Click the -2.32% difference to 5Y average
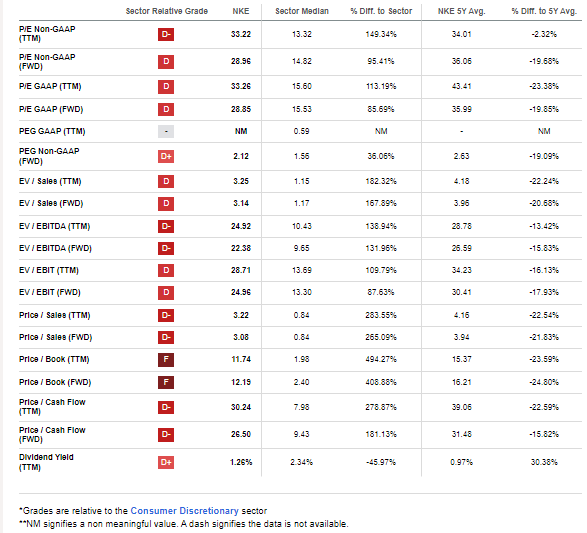The height and width of the screenshot is (533, 587). click(544, 34)
